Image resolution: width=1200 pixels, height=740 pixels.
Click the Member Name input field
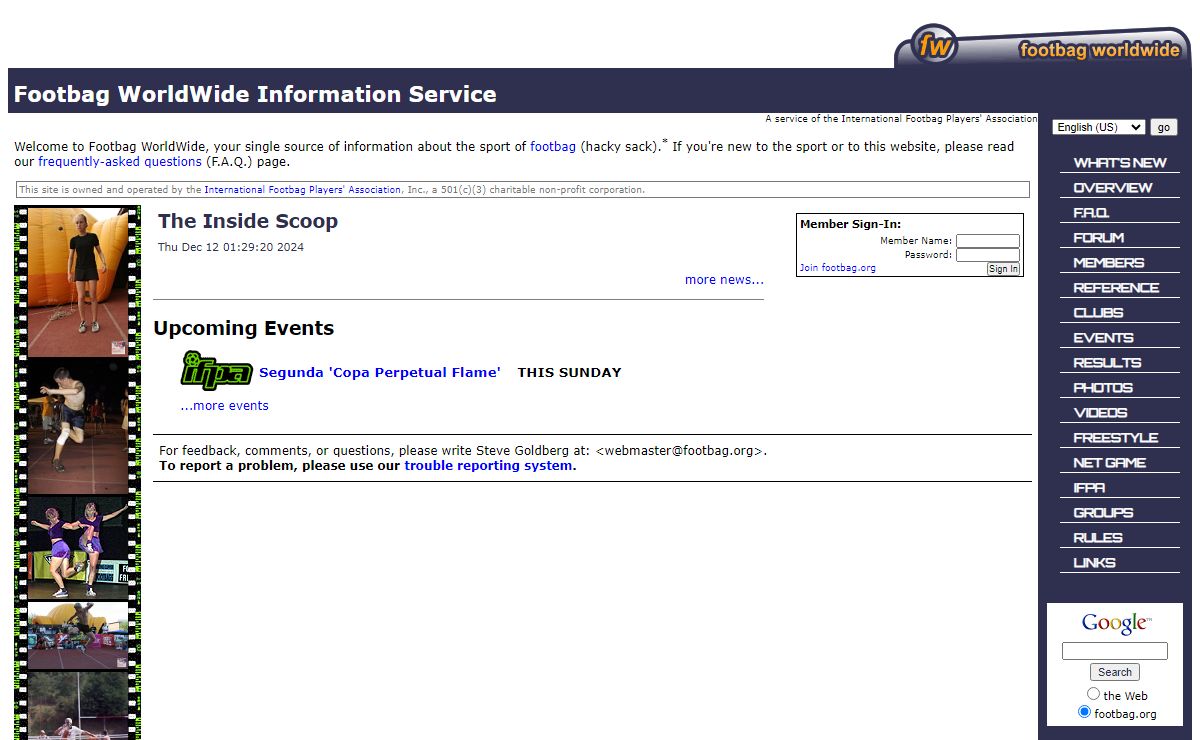pos(987,241)
